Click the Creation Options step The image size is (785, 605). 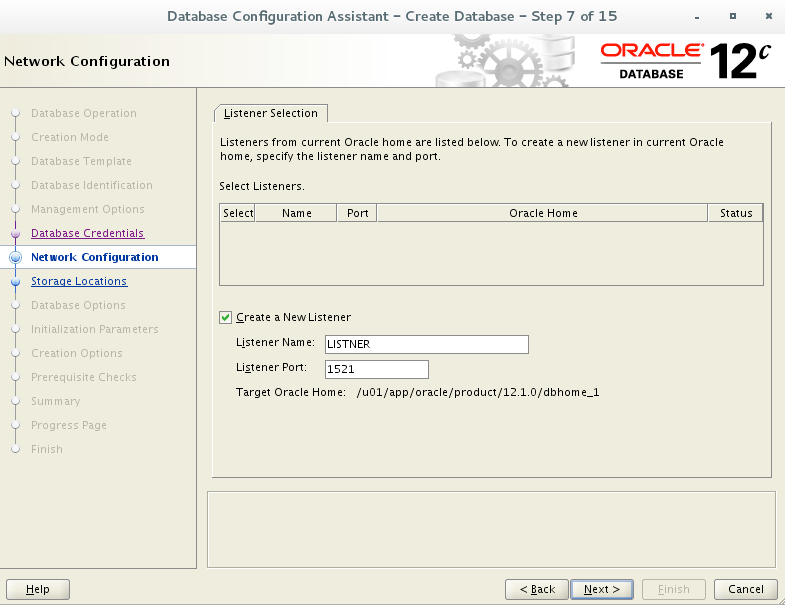(77, 354)
